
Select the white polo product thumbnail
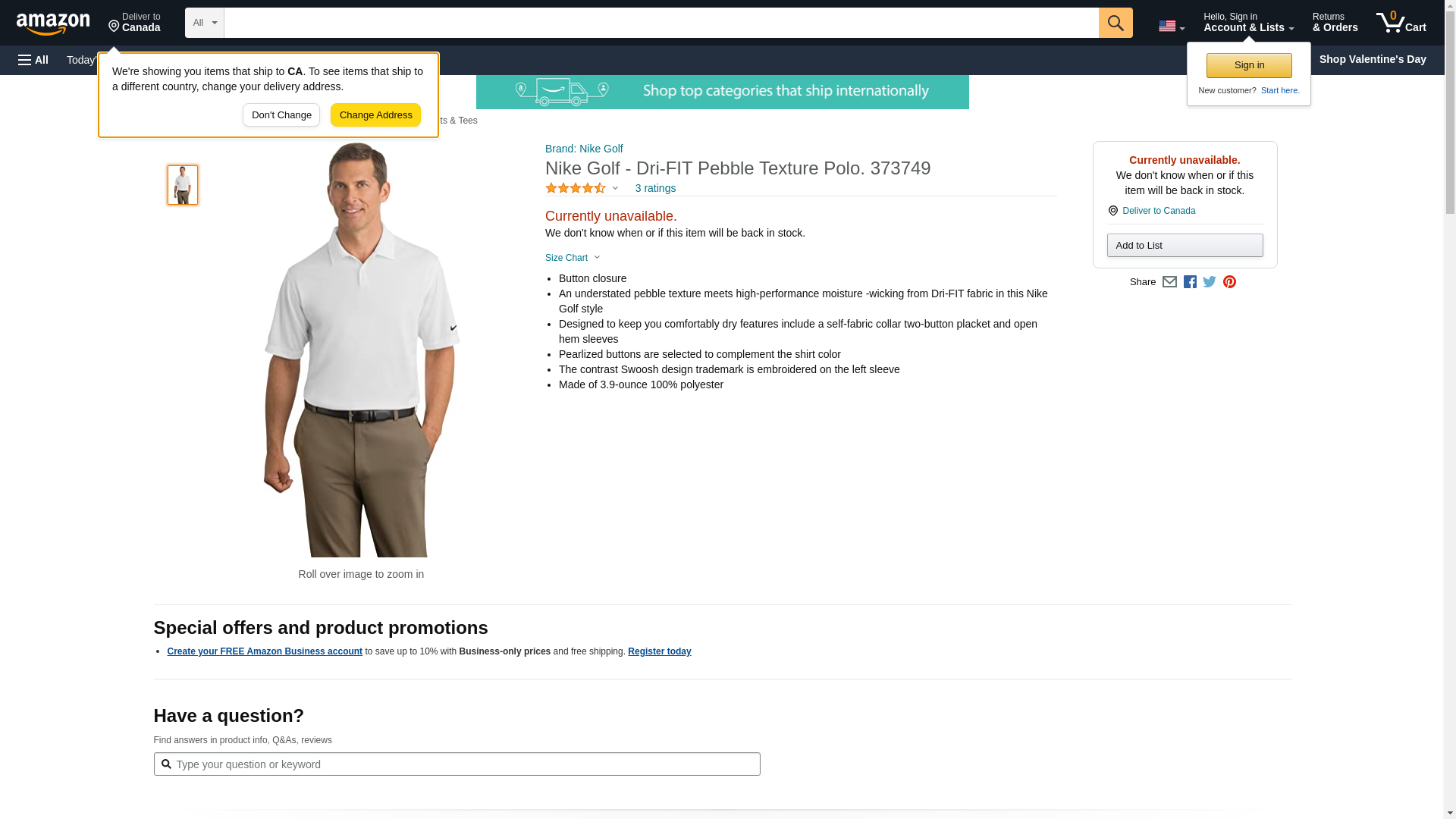coord(183,185)
